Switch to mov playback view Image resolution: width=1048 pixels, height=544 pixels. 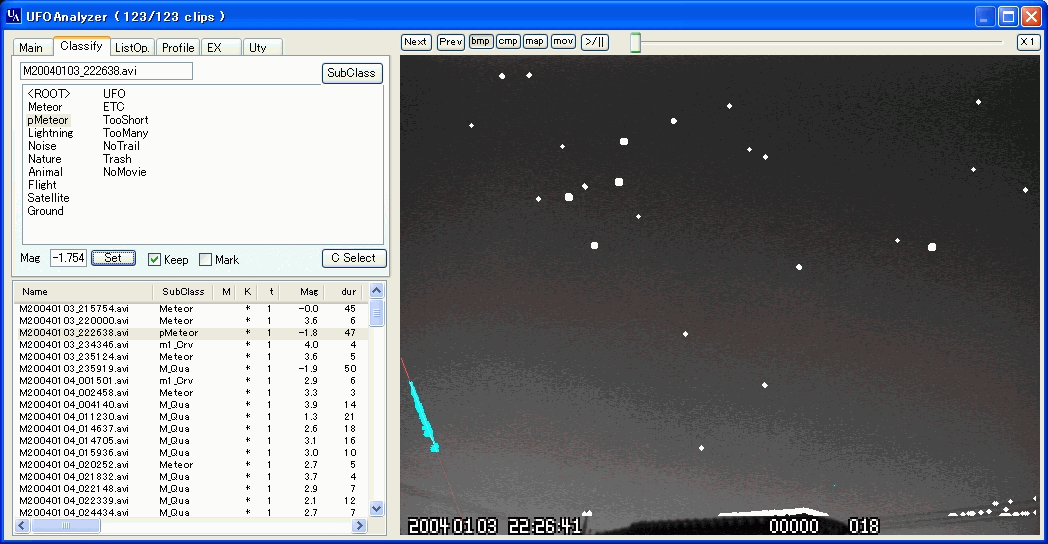pos(563,42)
